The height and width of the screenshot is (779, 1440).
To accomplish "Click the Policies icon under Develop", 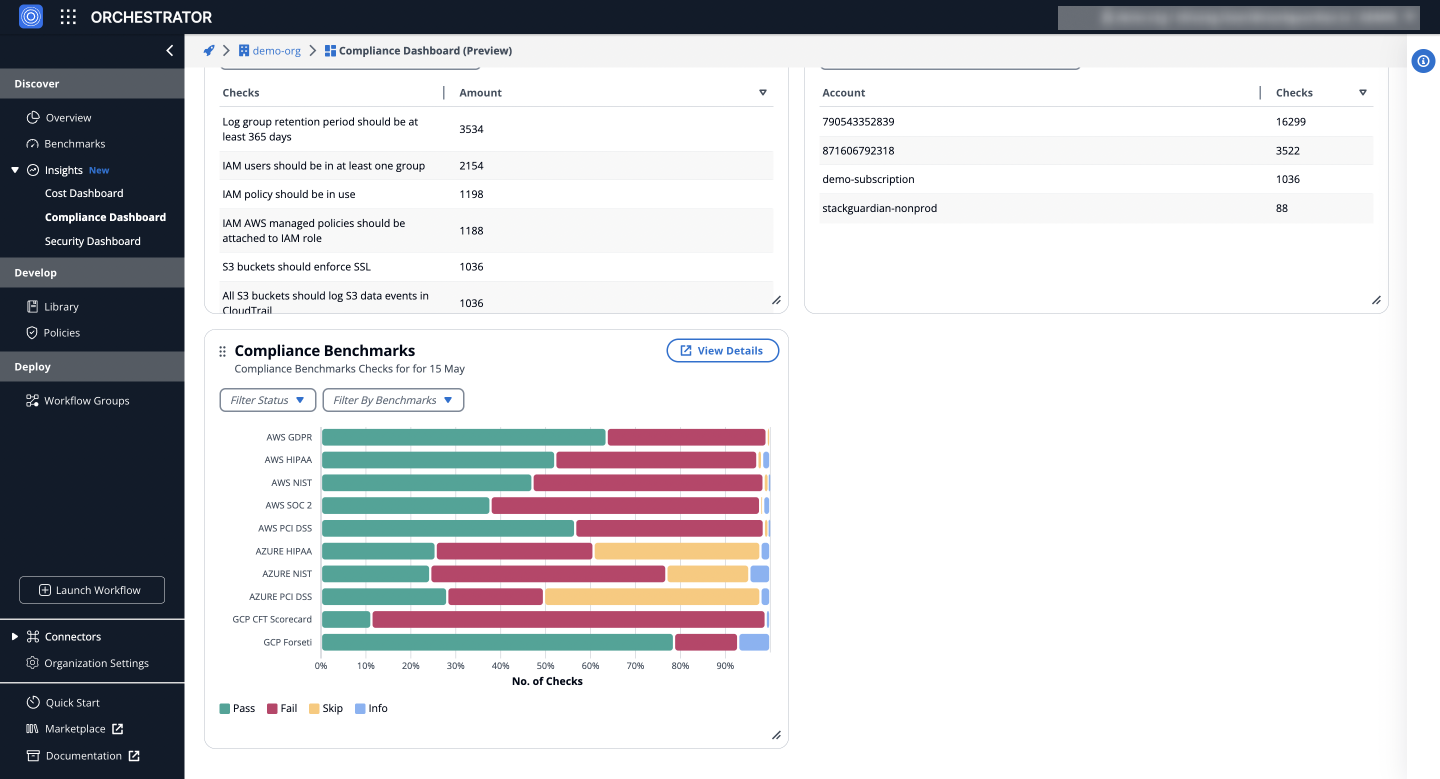I will pyautogui.click(x=34, y=332).
